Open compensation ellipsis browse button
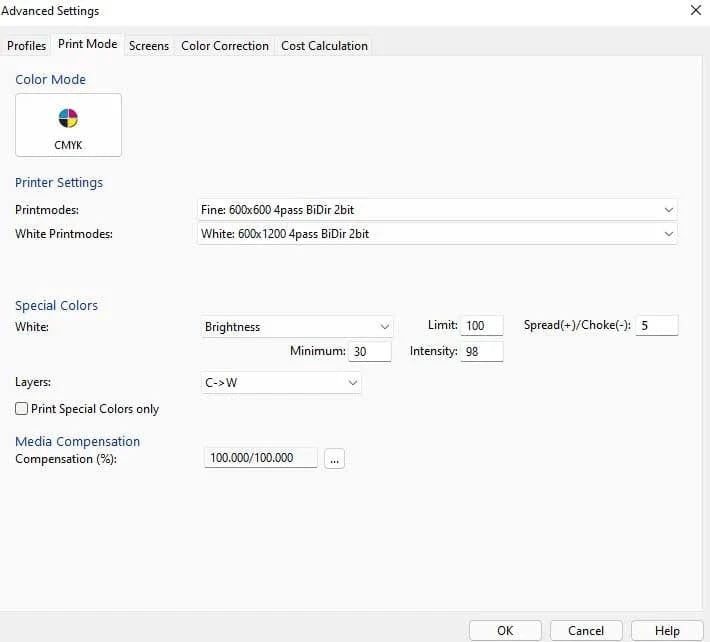Image resolution: width=710 pixels, height=642 pixels. (334, 458)
